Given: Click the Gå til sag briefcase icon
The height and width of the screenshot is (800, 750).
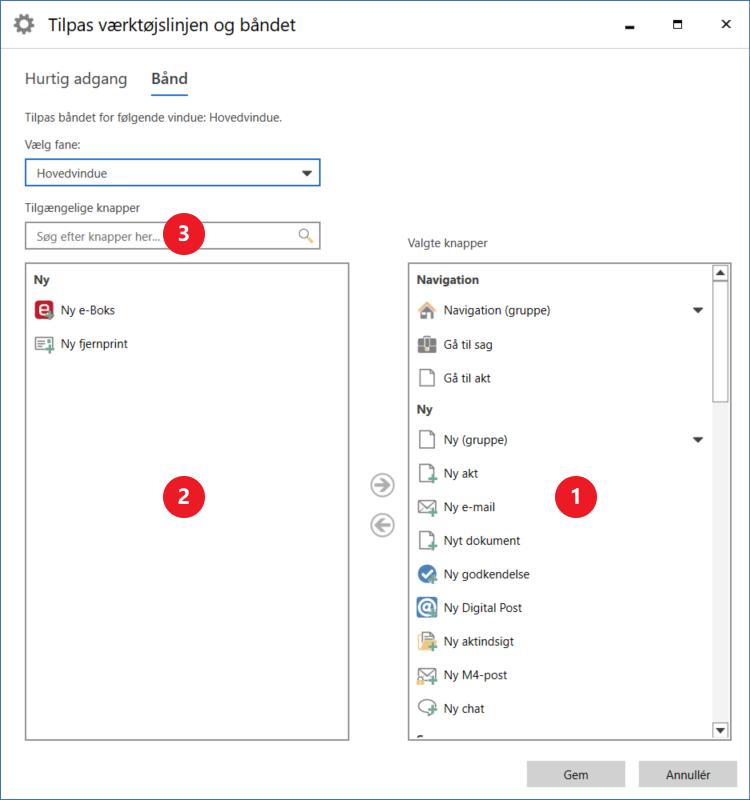Looking at the screenshot, I should tap(427, 345).
